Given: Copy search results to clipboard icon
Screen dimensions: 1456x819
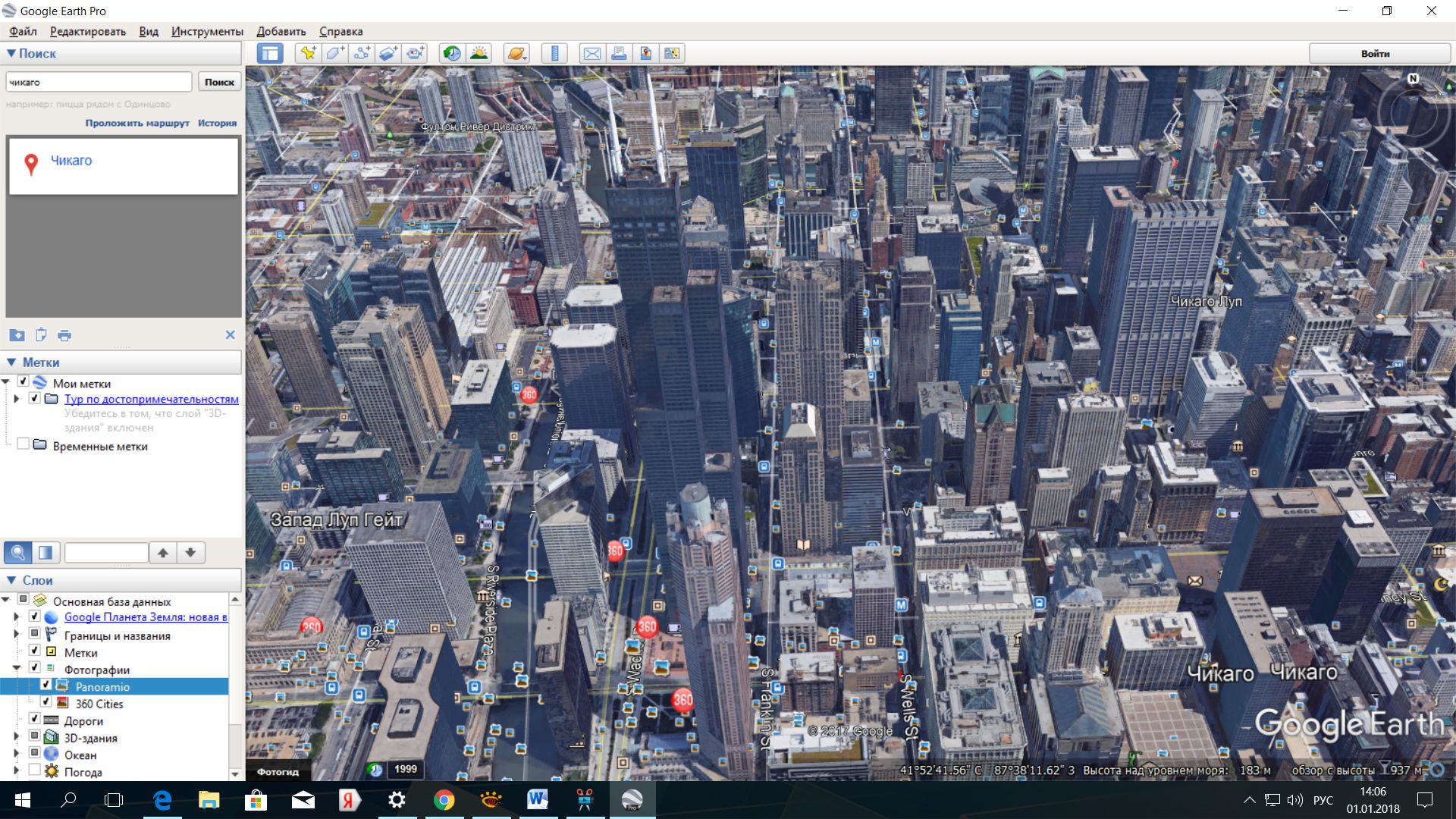Looking at the screenshot, I should [x=41, y=335].
